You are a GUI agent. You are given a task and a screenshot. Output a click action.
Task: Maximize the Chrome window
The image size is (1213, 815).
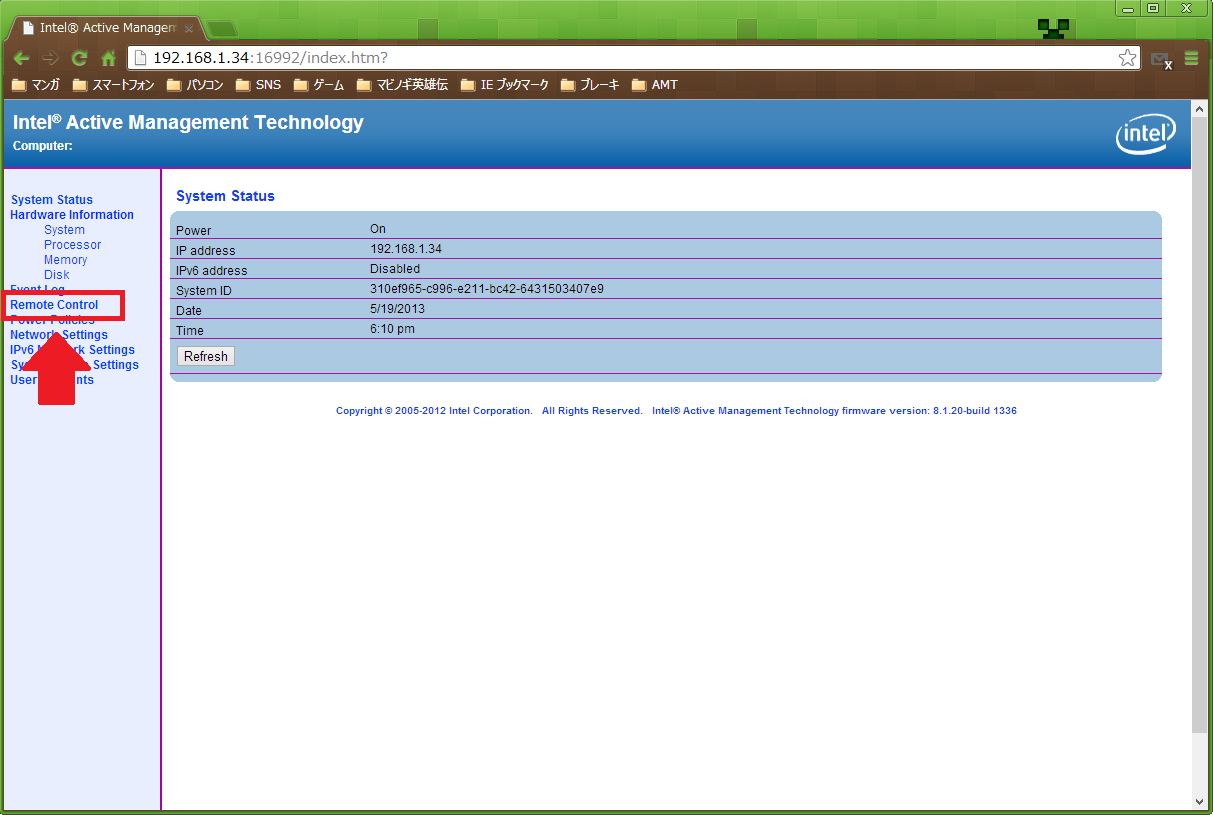tap(1153, 8)
